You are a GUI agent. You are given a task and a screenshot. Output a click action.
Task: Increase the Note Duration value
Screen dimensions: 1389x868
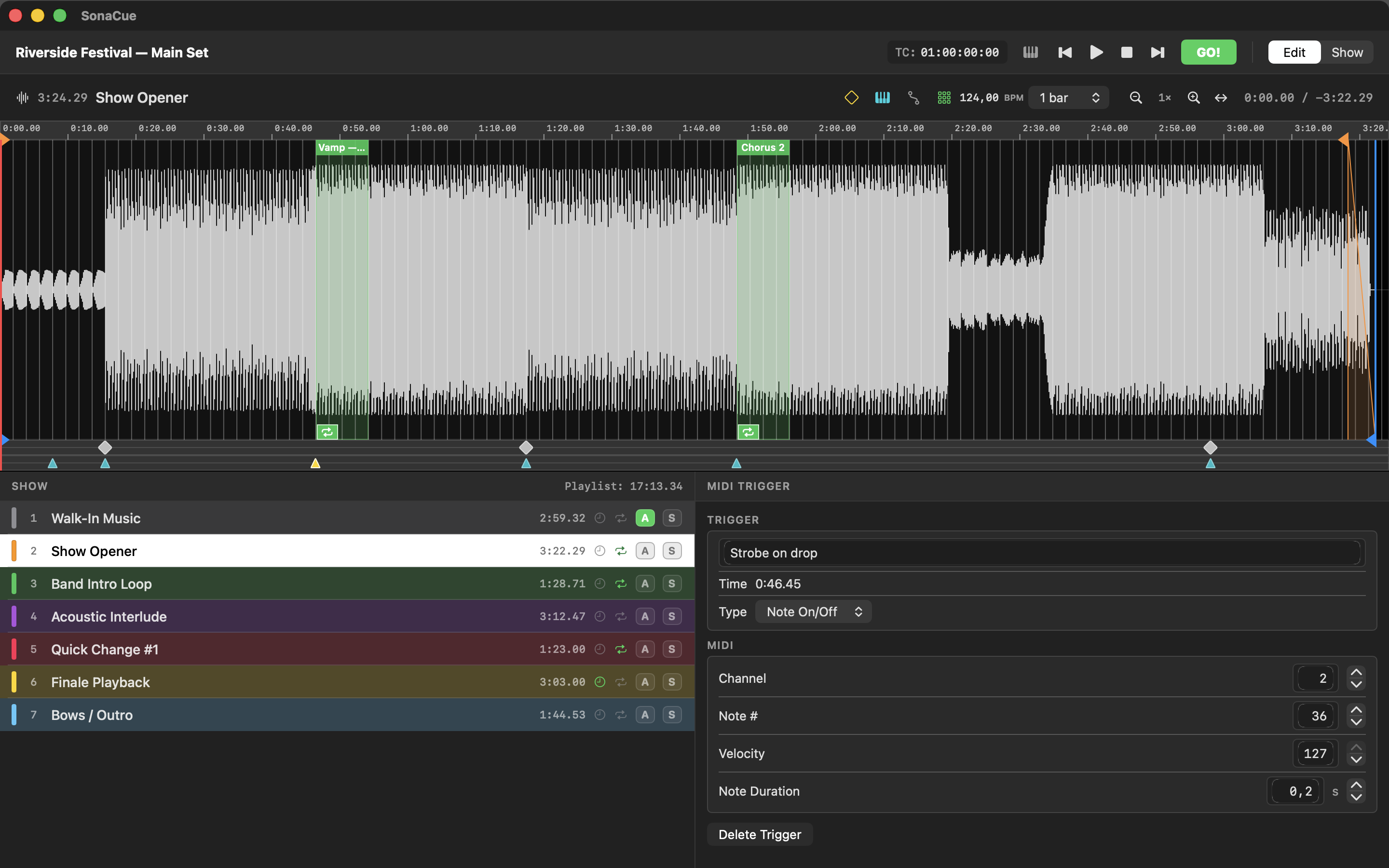1356,785
